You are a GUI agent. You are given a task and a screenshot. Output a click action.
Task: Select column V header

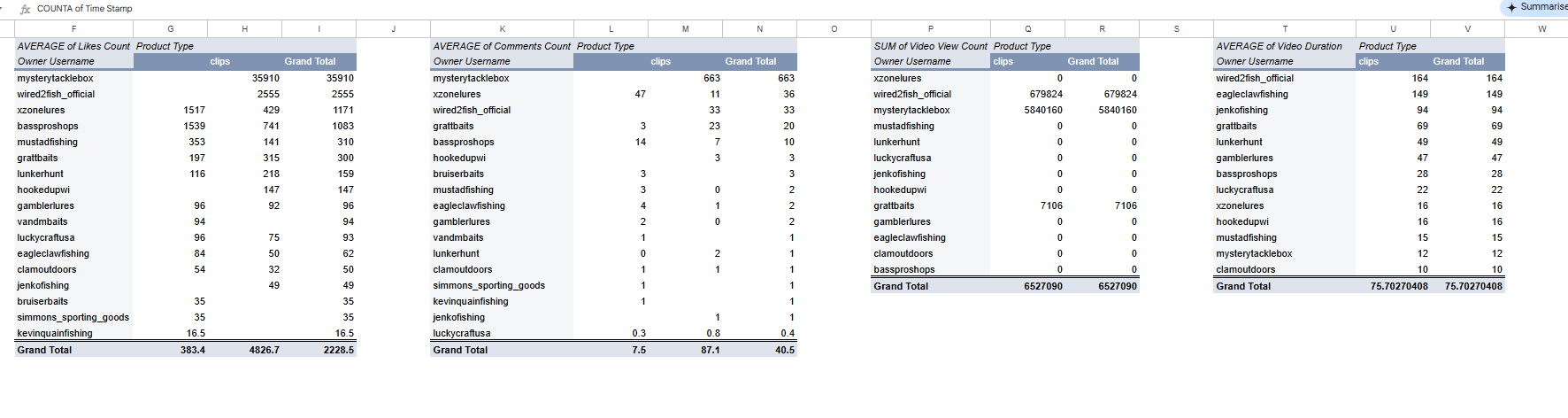(1468, 28)
